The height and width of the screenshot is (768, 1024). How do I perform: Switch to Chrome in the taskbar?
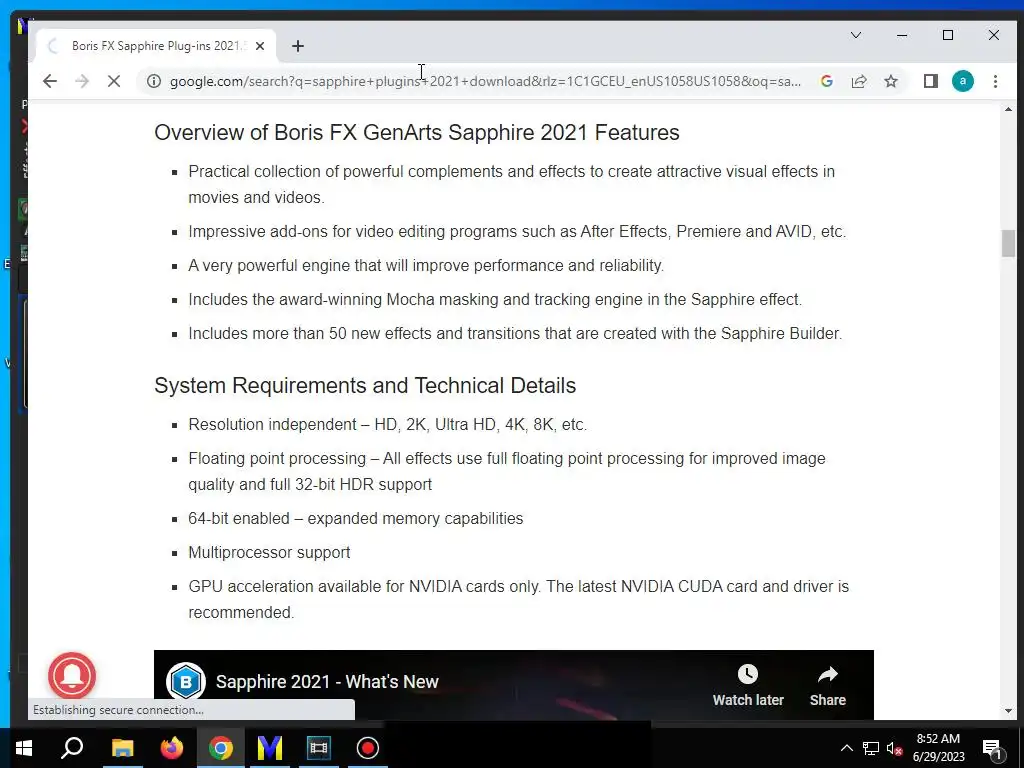[x=221, y=748]
